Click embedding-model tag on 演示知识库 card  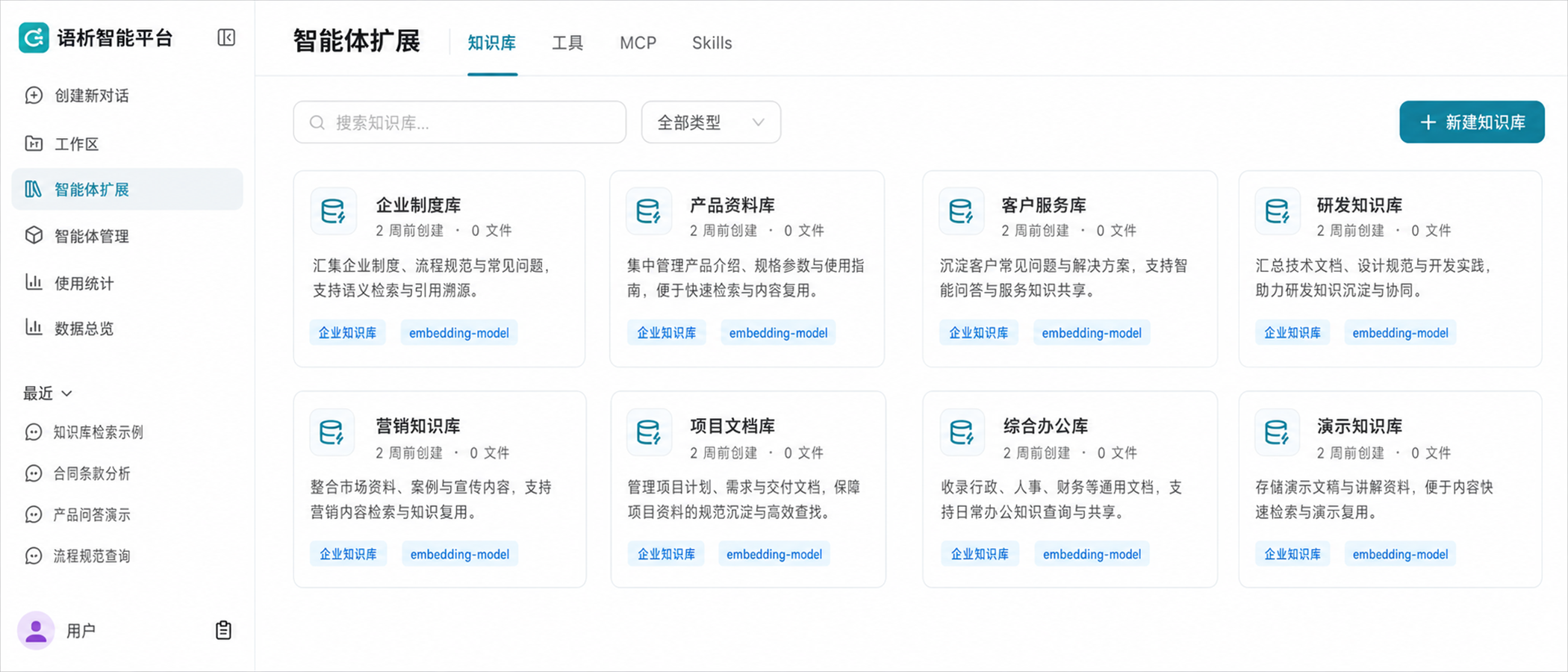pyautogui.click(x=1400, y=554)
